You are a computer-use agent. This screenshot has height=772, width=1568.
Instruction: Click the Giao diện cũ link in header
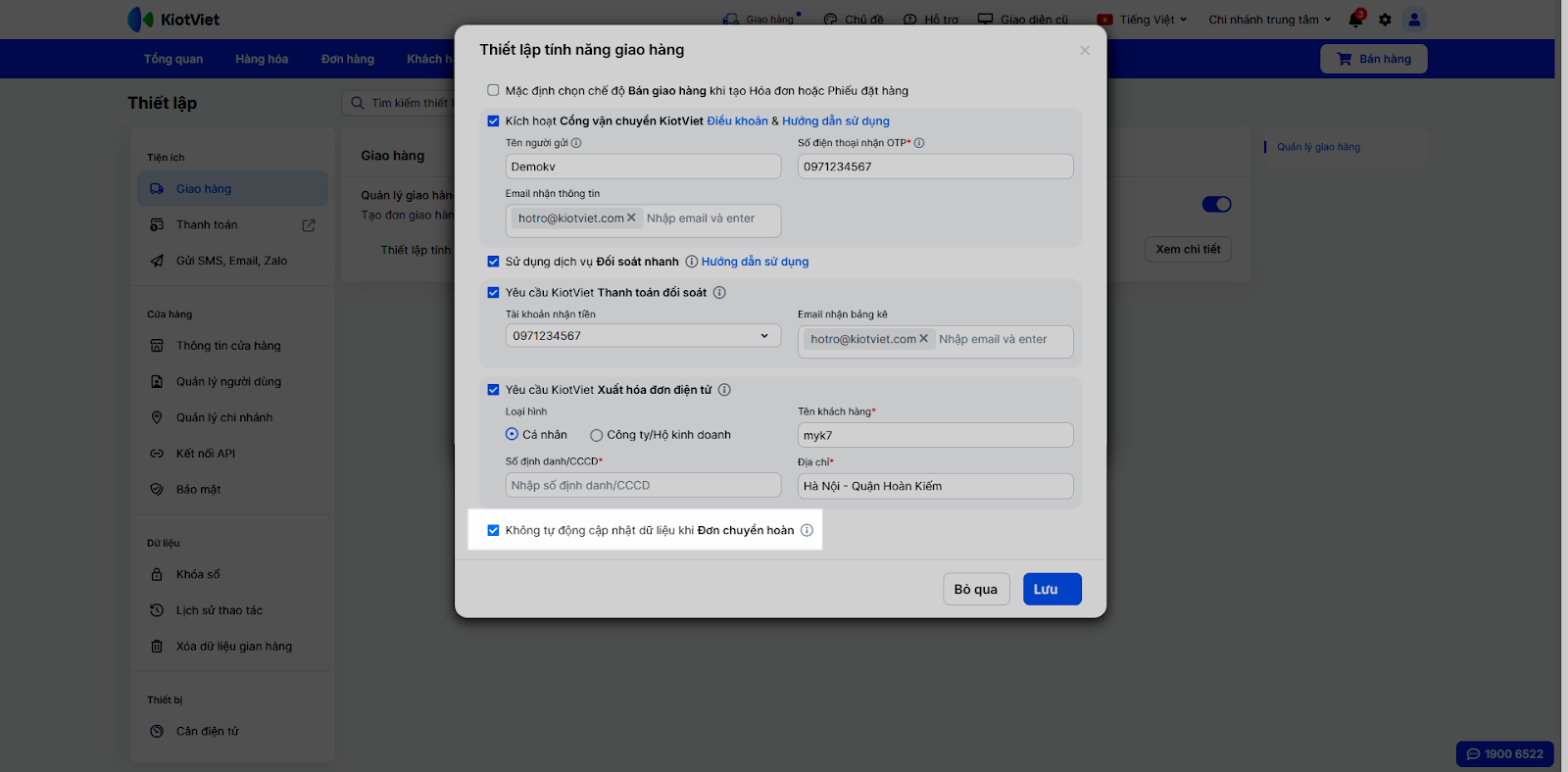click(1023, 20)
